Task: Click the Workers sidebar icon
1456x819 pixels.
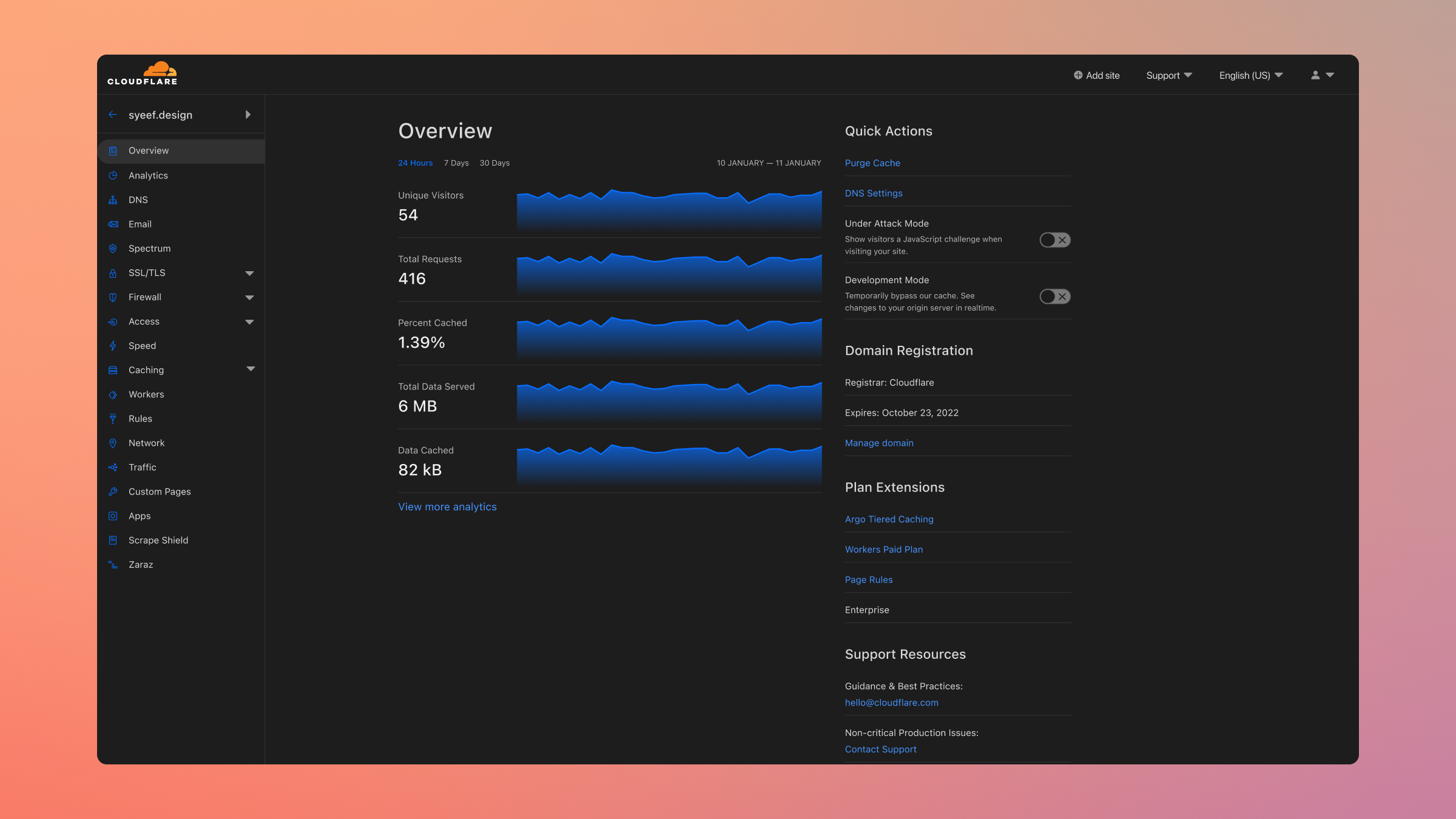Action: (113, 394)
